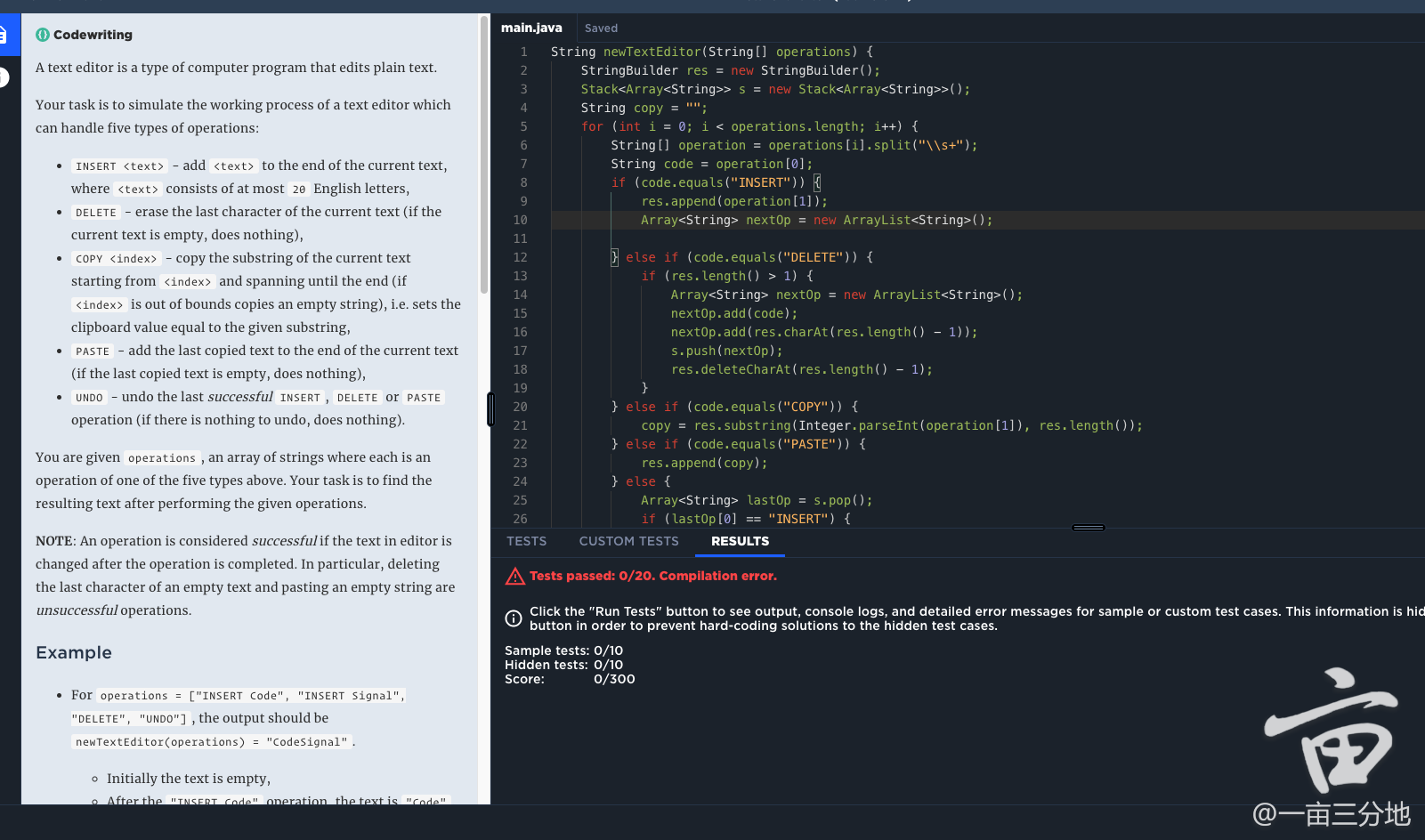This screenshot has width=1425, height=840.
Task: Click the res.append(operation[1]) line
Action: [x=734, y=201]
